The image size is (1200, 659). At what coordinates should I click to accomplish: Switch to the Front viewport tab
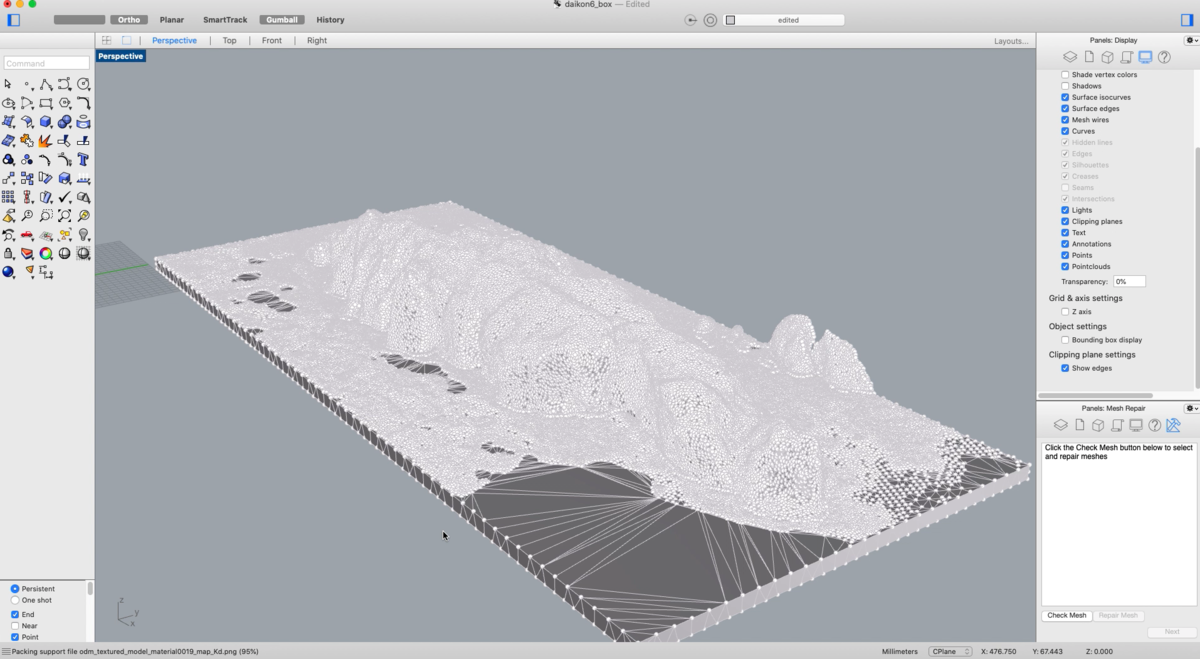271,41
